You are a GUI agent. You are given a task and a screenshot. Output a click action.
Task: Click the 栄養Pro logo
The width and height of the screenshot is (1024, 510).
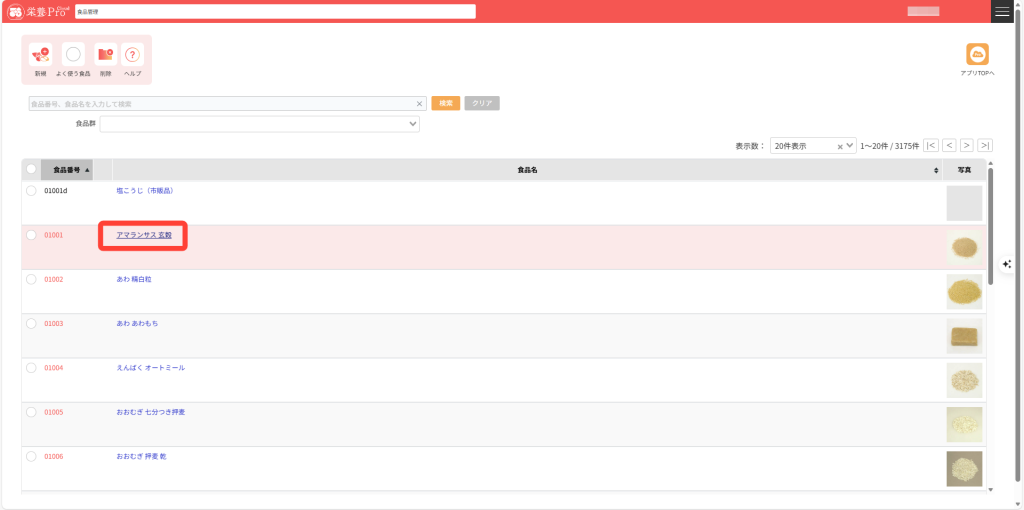coord(37,11)
